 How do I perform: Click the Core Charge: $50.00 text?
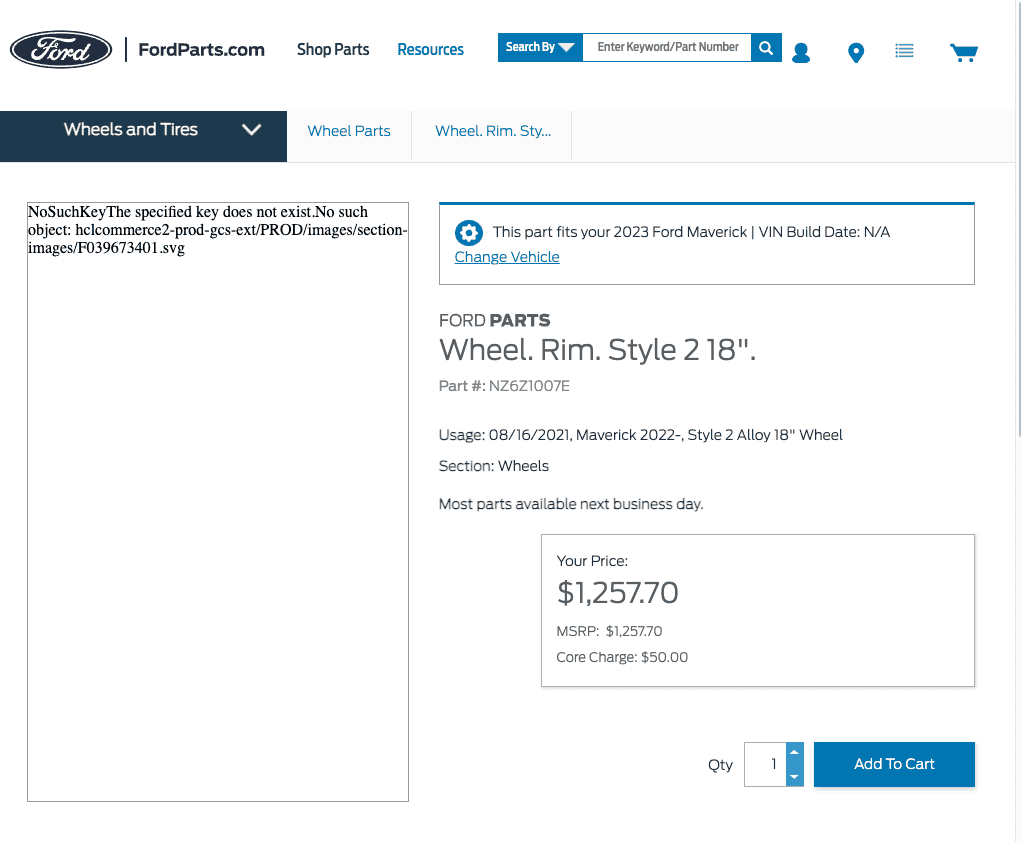coord(622,657)
